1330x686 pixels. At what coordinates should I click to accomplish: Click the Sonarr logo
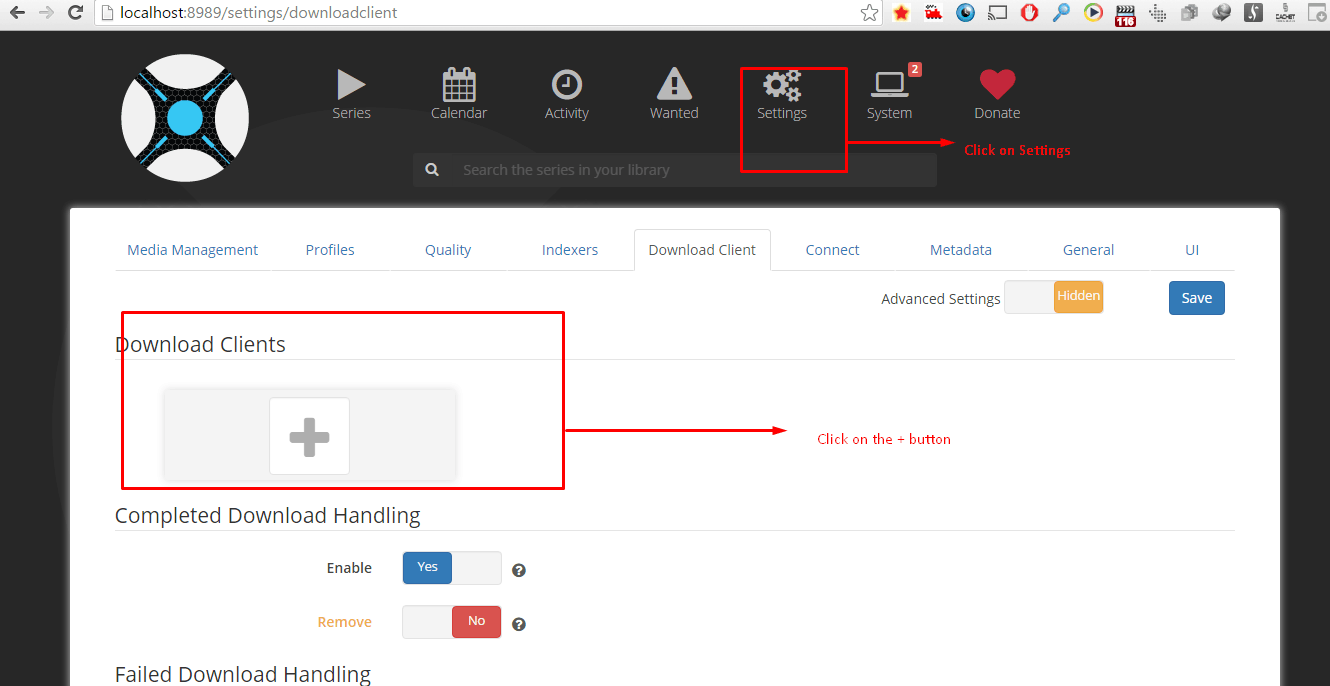pyautogui.click(x=185, y=118)
